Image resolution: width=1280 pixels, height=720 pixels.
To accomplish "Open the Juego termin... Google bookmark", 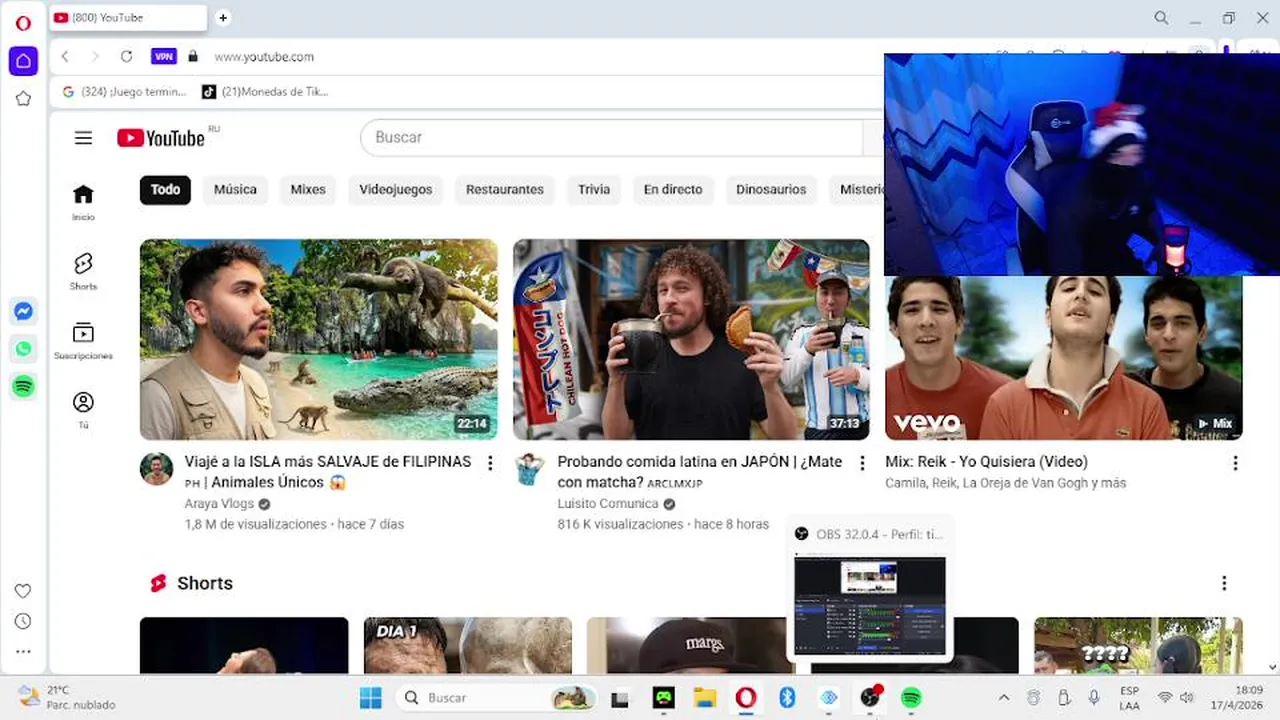I will (124, 92).
